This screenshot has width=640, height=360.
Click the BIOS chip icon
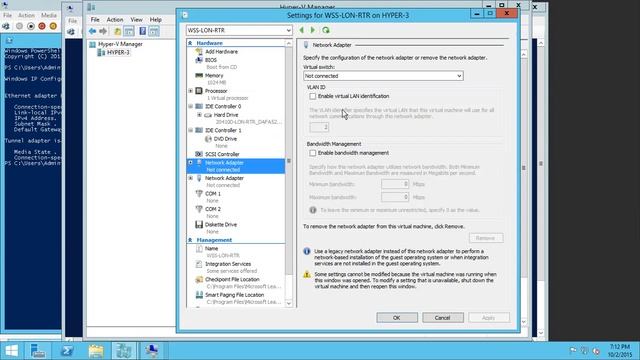coord(199,60)
